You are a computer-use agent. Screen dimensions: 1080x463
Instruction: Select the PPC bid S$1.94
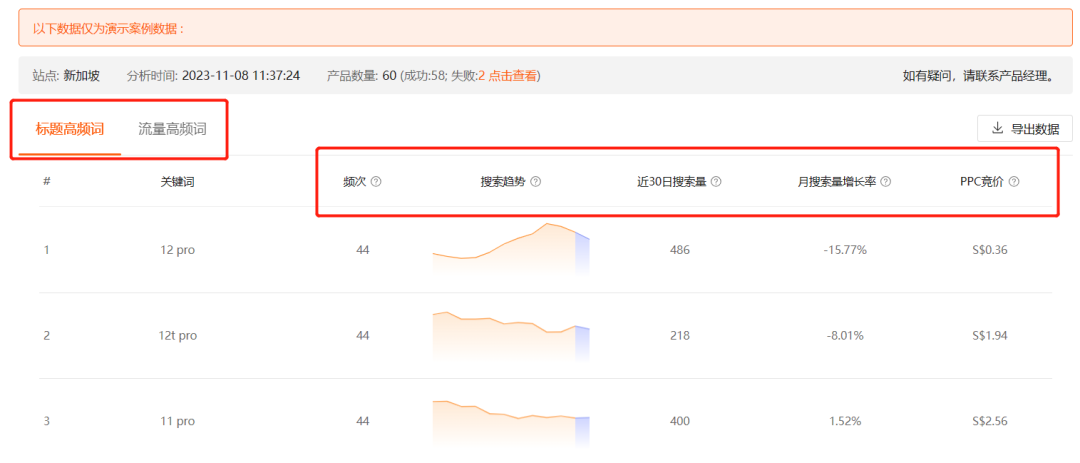(990, 336)
